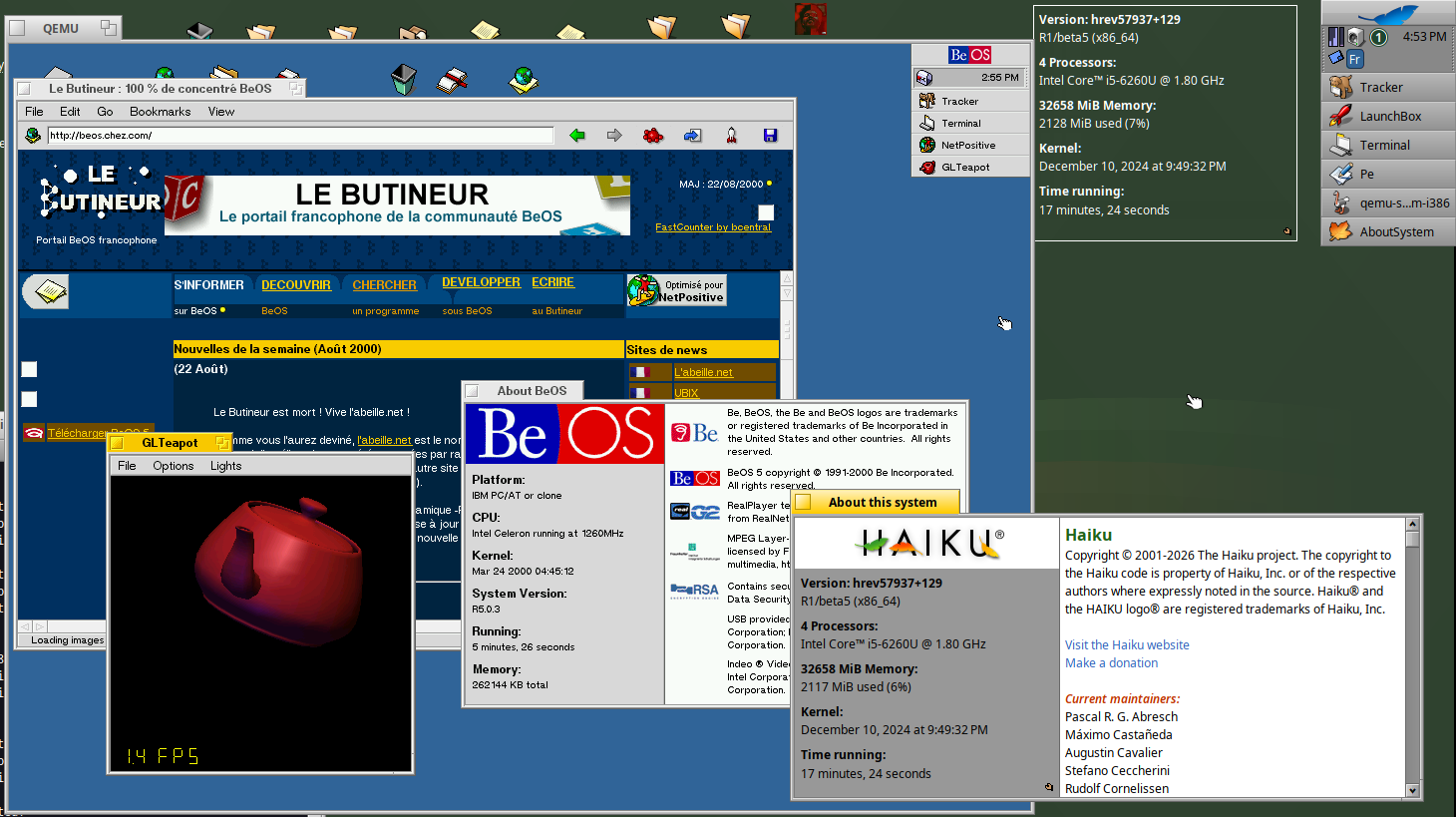Click the Optimisé pour NetPositive badge
1456x817 pixels.
(x=677, y=290)
